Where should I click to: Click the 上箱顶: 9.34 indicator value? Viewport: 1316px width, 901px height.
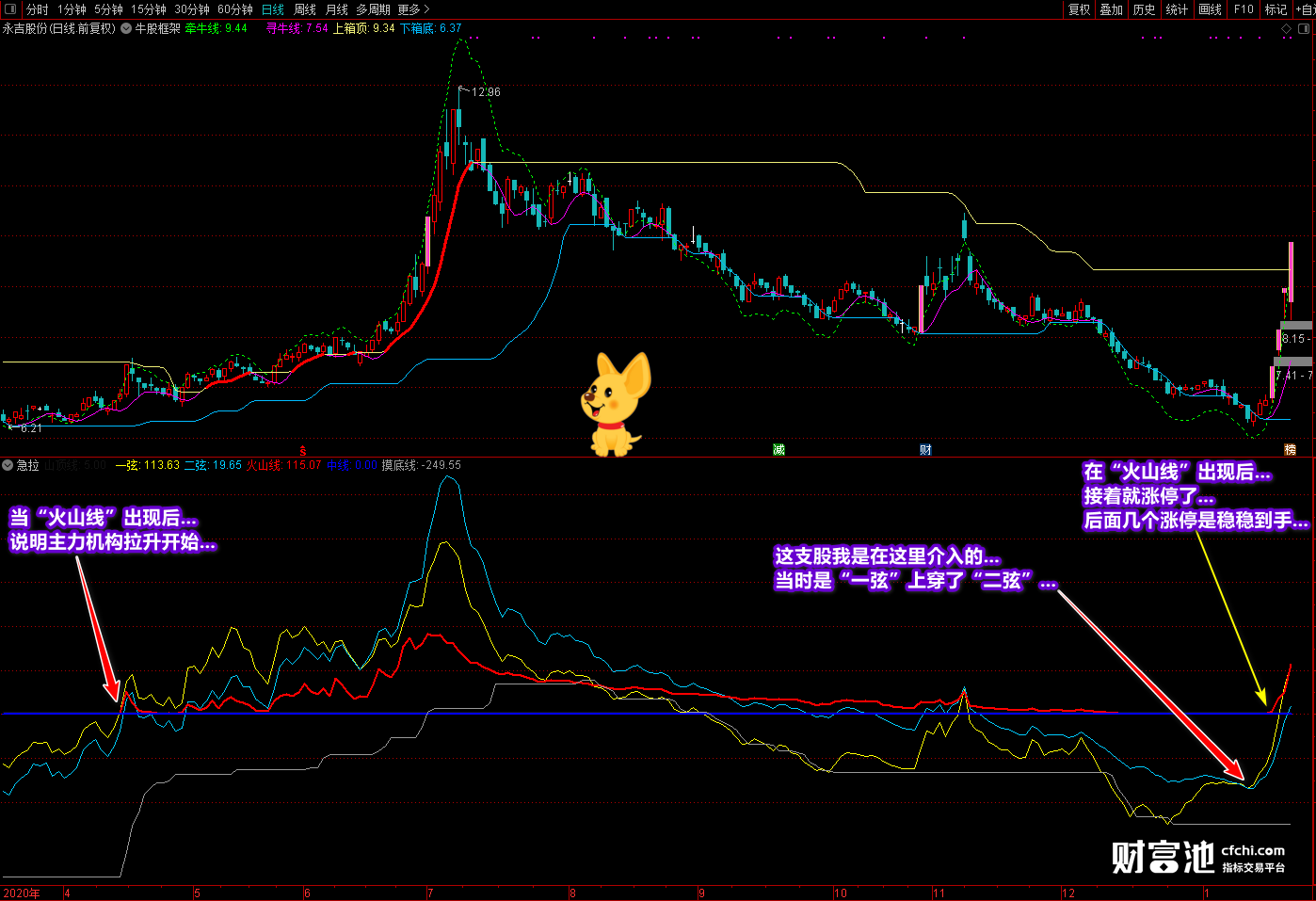coord(364,28)
